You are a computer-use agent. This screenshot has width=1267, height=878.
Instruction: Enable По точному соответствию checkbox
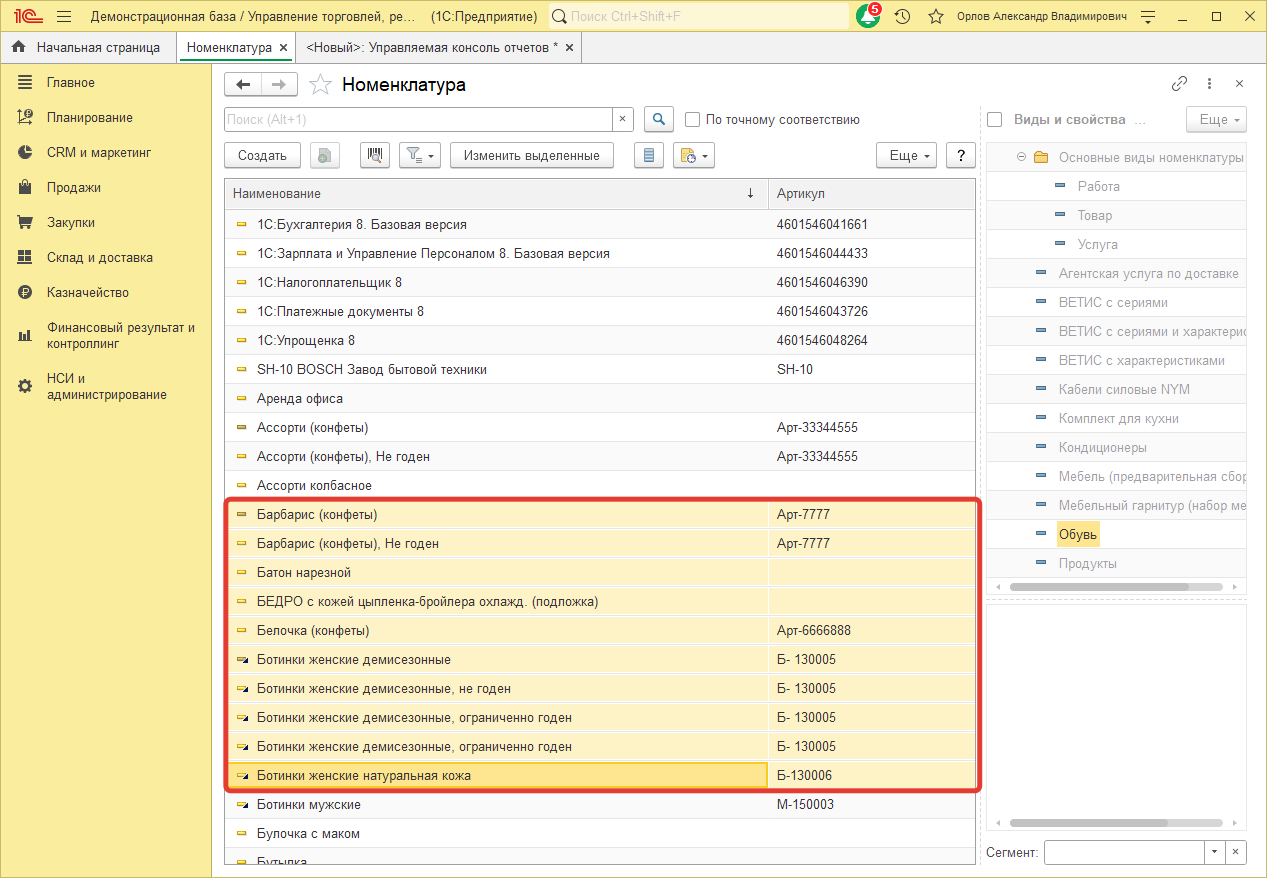692,120
